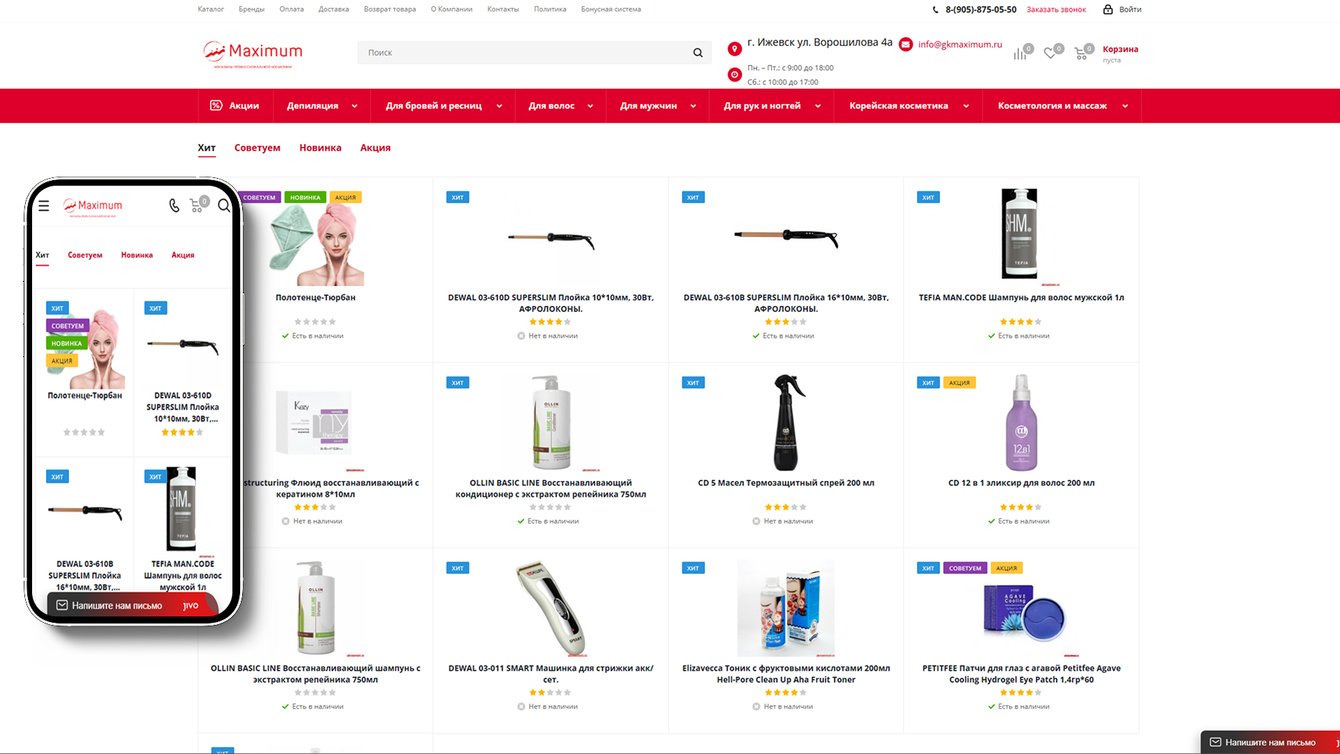The height and width of the screenshot is (754, 1340).
Task: Open the Бонусная система link
Action: pos(611,9)
